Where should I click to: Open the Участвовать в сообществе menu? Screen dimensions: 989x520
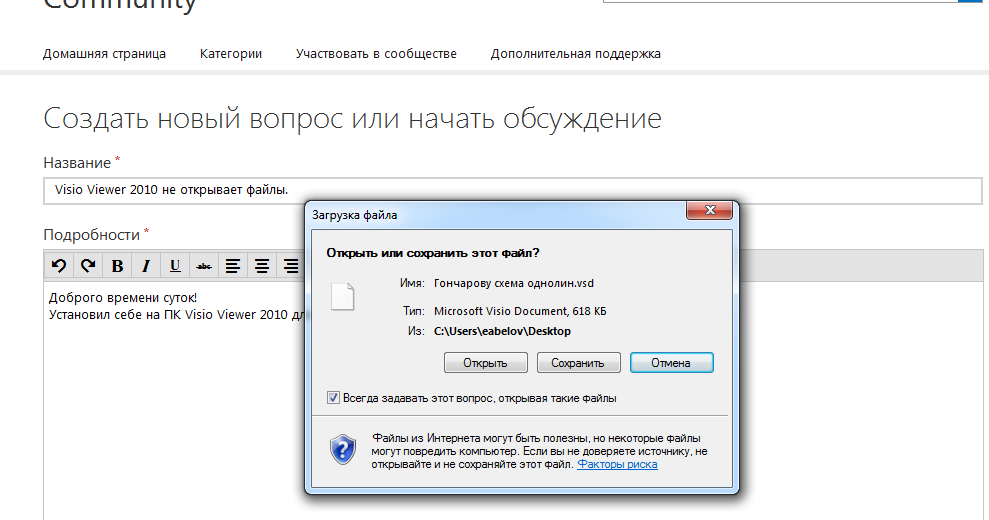[376, 54]
